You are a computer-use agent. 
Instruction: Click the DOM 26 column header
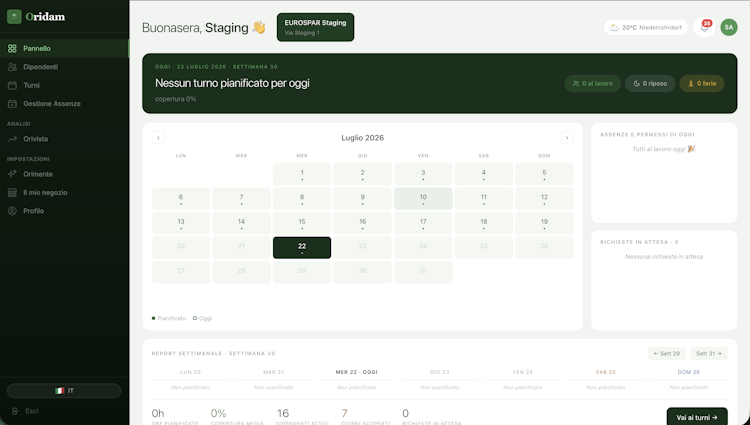pyautogui.click(x=689, y=372)
